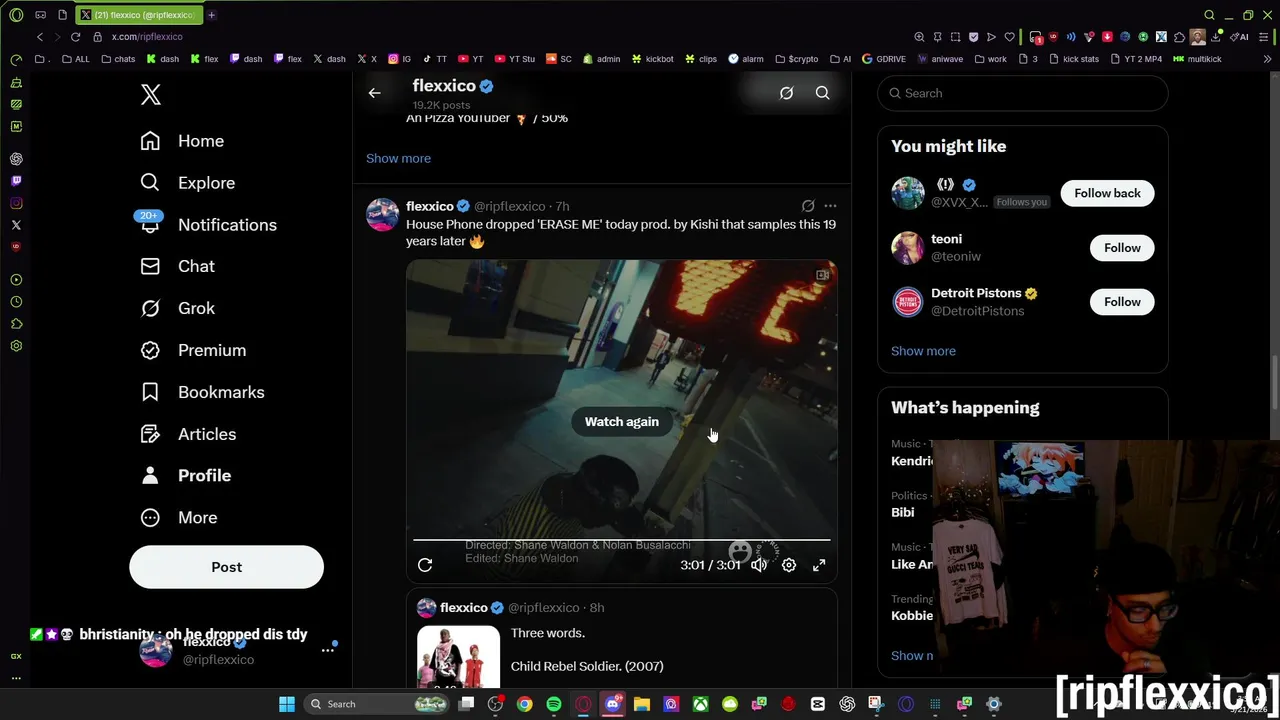
Task: Open the clips bookmark
Action: point(701,59)
